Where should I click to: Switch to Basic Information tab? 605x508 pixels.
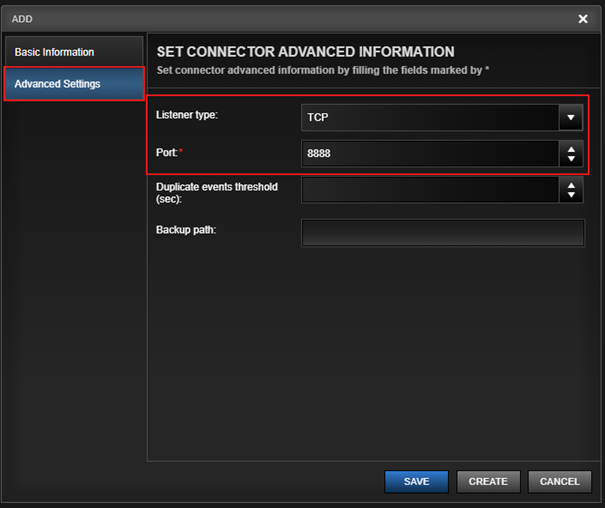click(74, 52)
